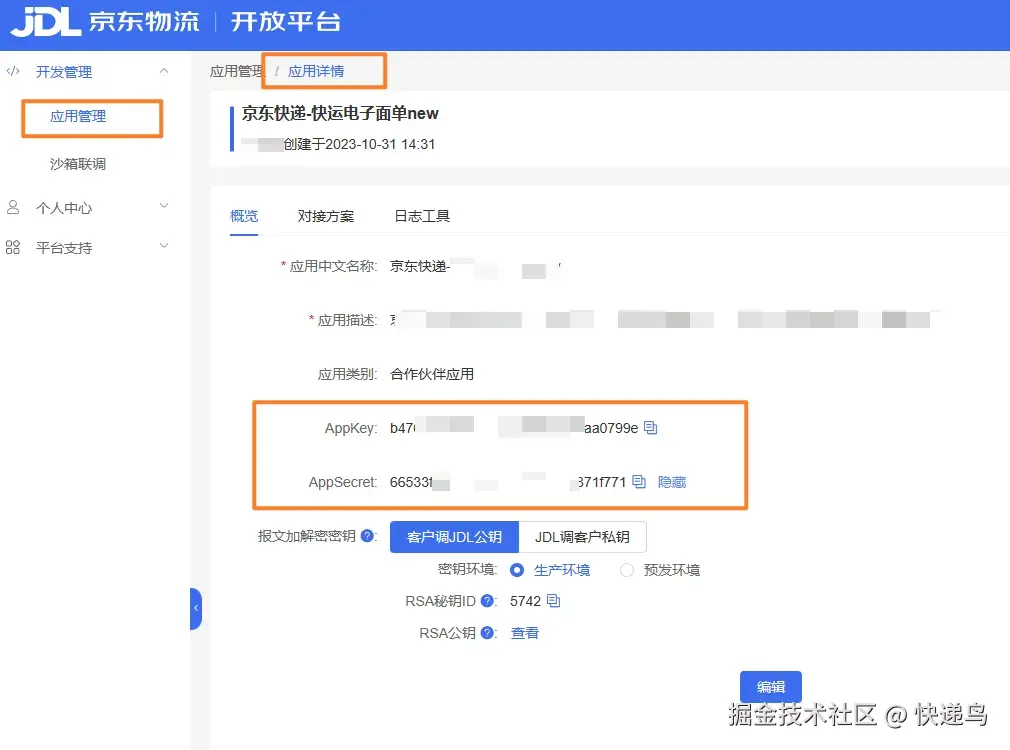1010x750 pixels.
Task: Click the 平台支持 grid icon
Action: click(13, 247)
